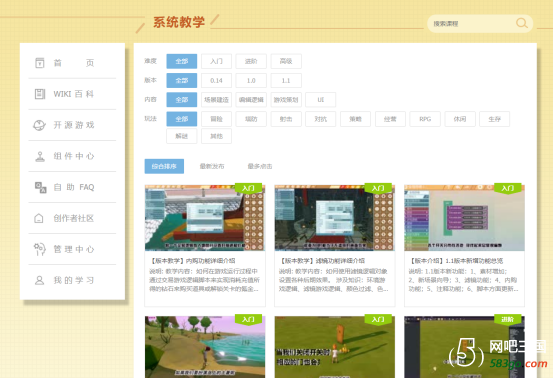Open the 【版本教学】内购功能详细介绍 course title
553x379 pixels.
(193, 261)
